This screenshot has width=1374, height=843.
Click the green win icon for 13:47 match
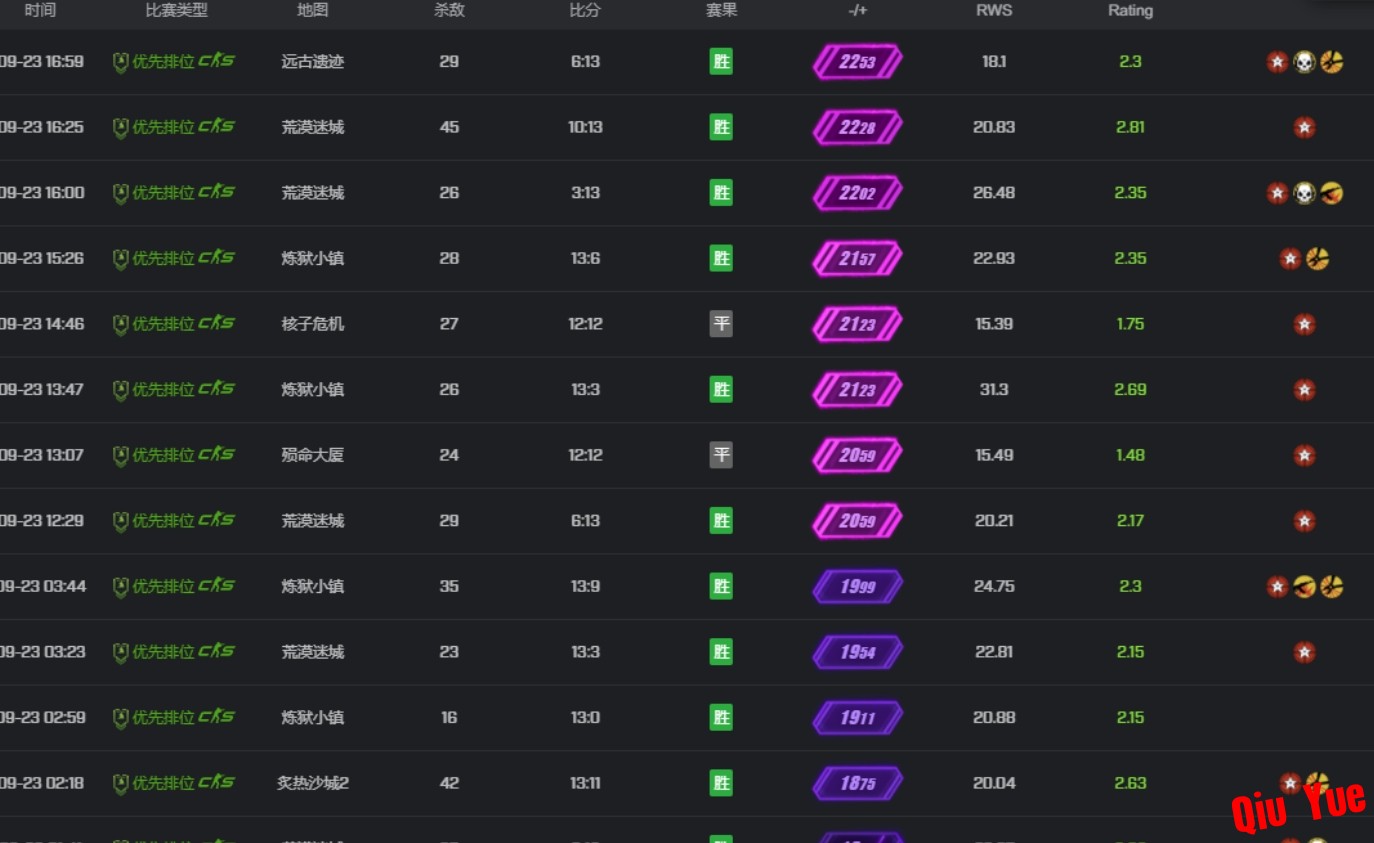point(721,389)
